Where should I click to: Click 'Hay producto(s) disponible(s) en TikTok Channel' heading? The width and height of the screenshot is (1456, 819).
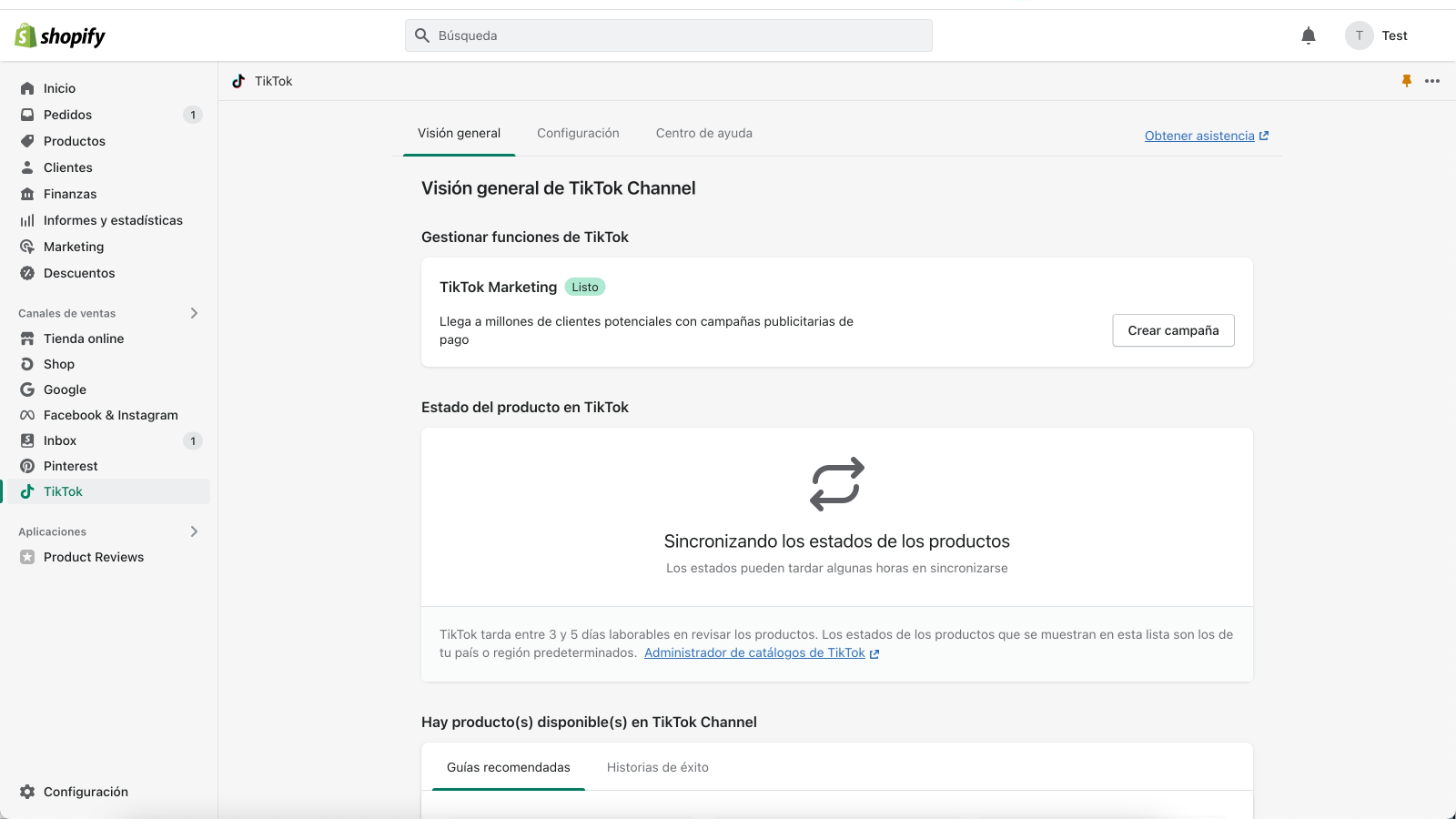coord(589,722)
